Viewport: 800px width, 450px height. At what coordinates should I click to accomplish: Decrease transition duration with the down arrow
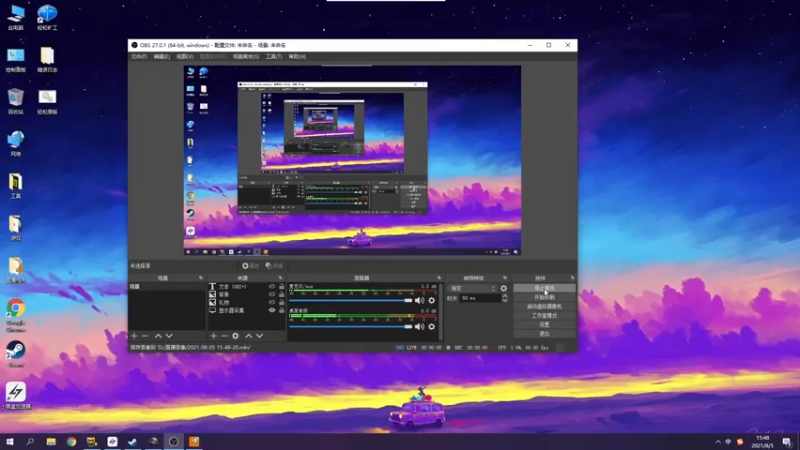[x=505, y=301]
